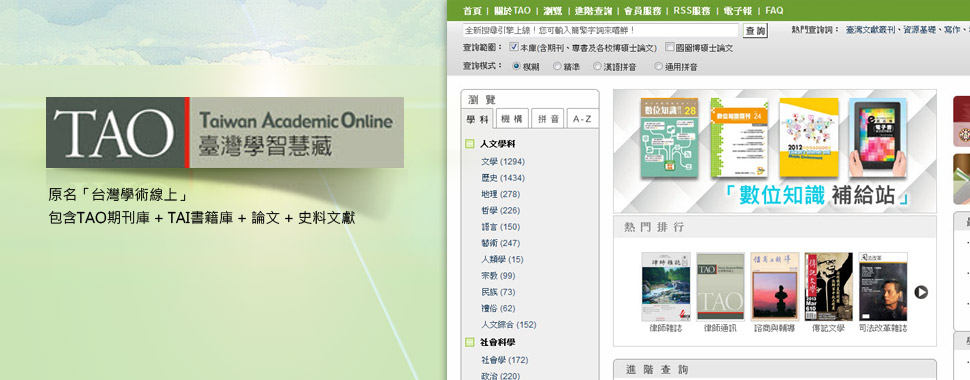This screenshot has width=970, height=380.
Task: Open the FAQ menu item
Action: (x=774, y=11)
